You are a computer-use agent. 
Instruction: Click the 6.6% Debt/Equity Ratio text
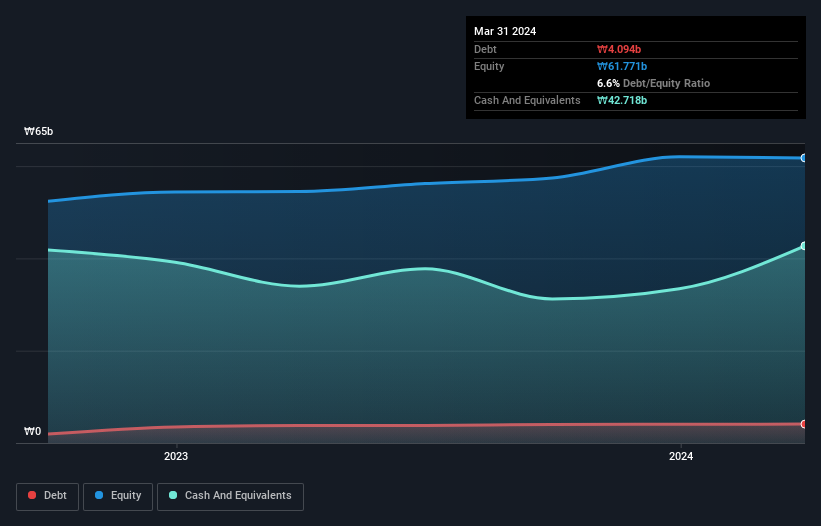pos(653,83)
